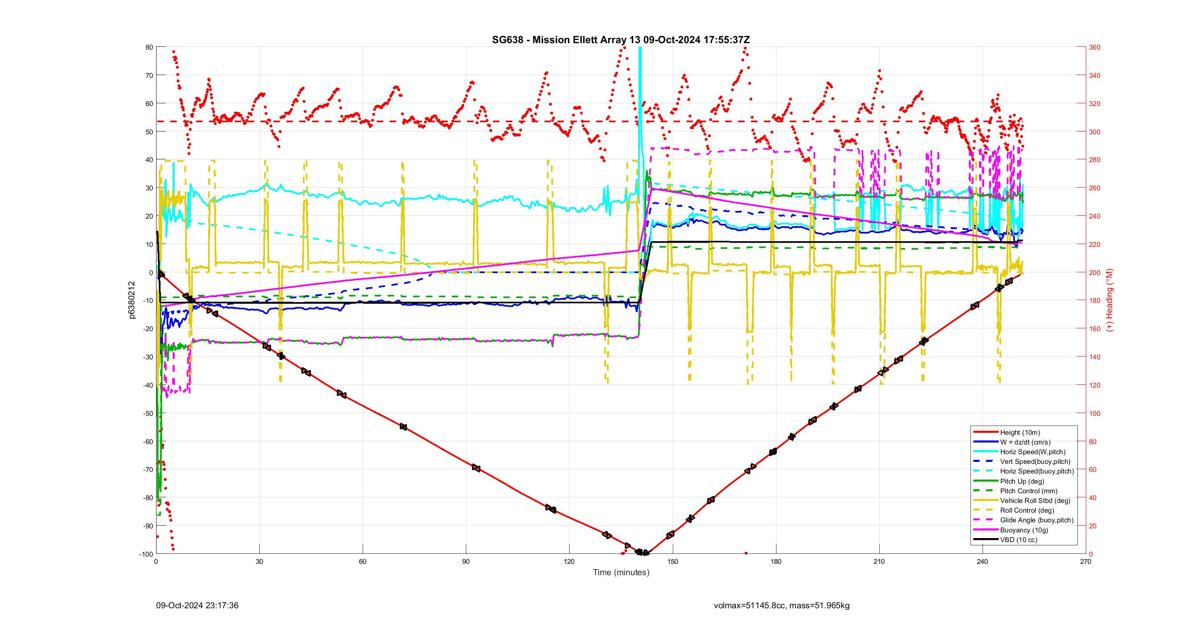Click the black VBD line sample in legend
The width and height of the screenshot is (1200, 622).
984,540
